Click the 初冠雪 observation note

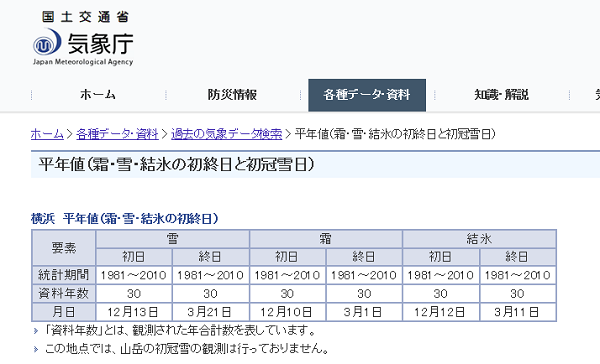[x=187, y=349]
